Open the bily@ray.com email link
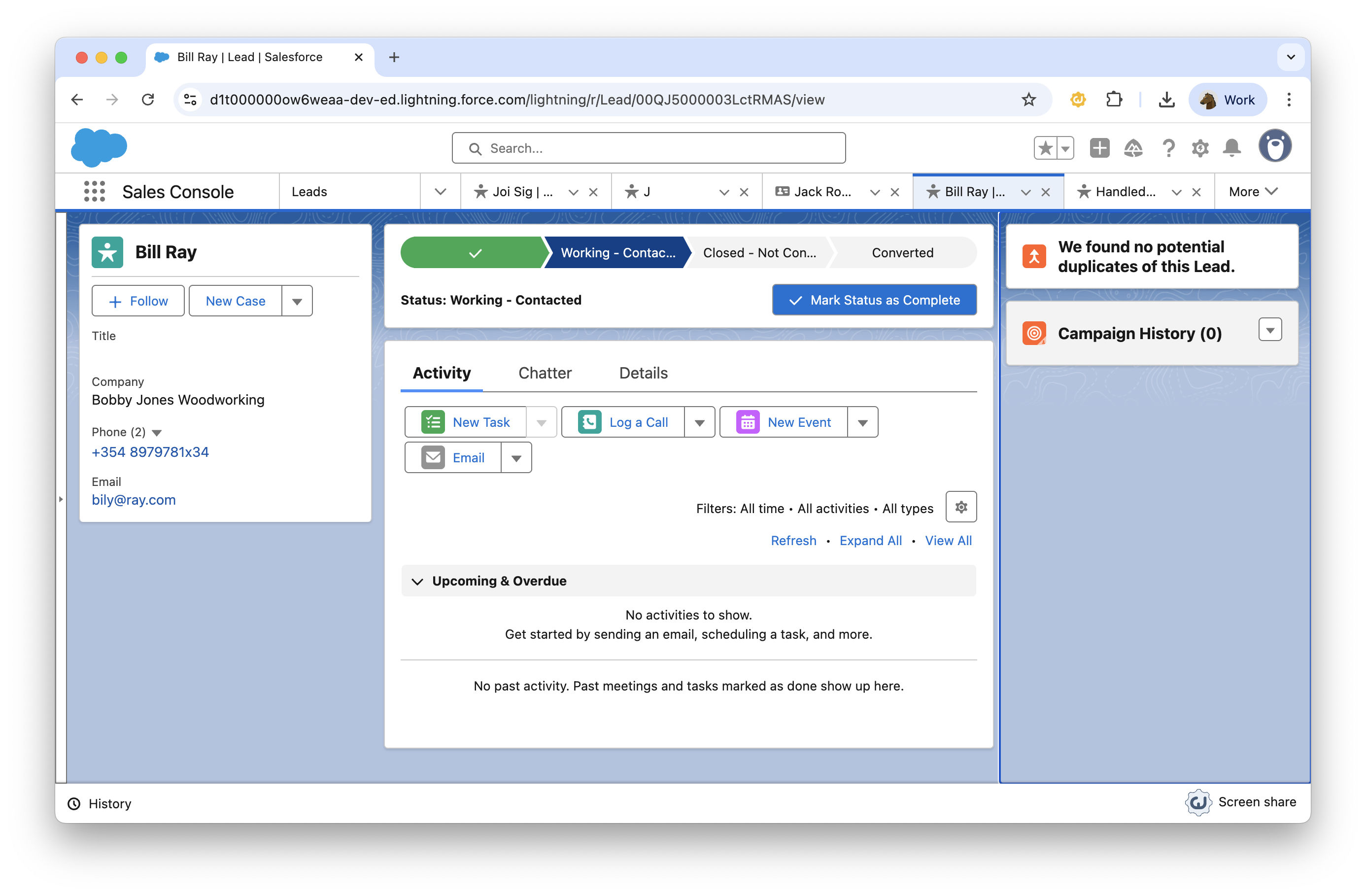 coord(134,500)
